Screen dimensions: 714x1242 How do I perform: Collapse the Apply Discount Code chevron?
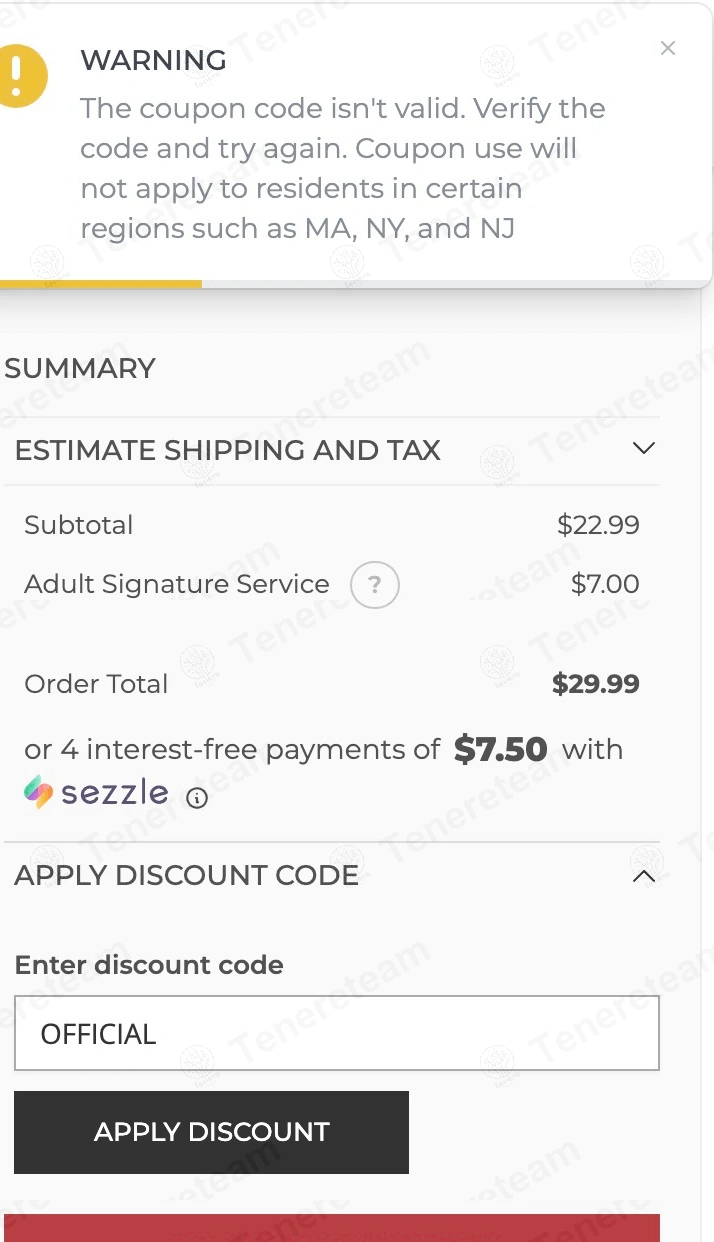click(x=644, y=876)
